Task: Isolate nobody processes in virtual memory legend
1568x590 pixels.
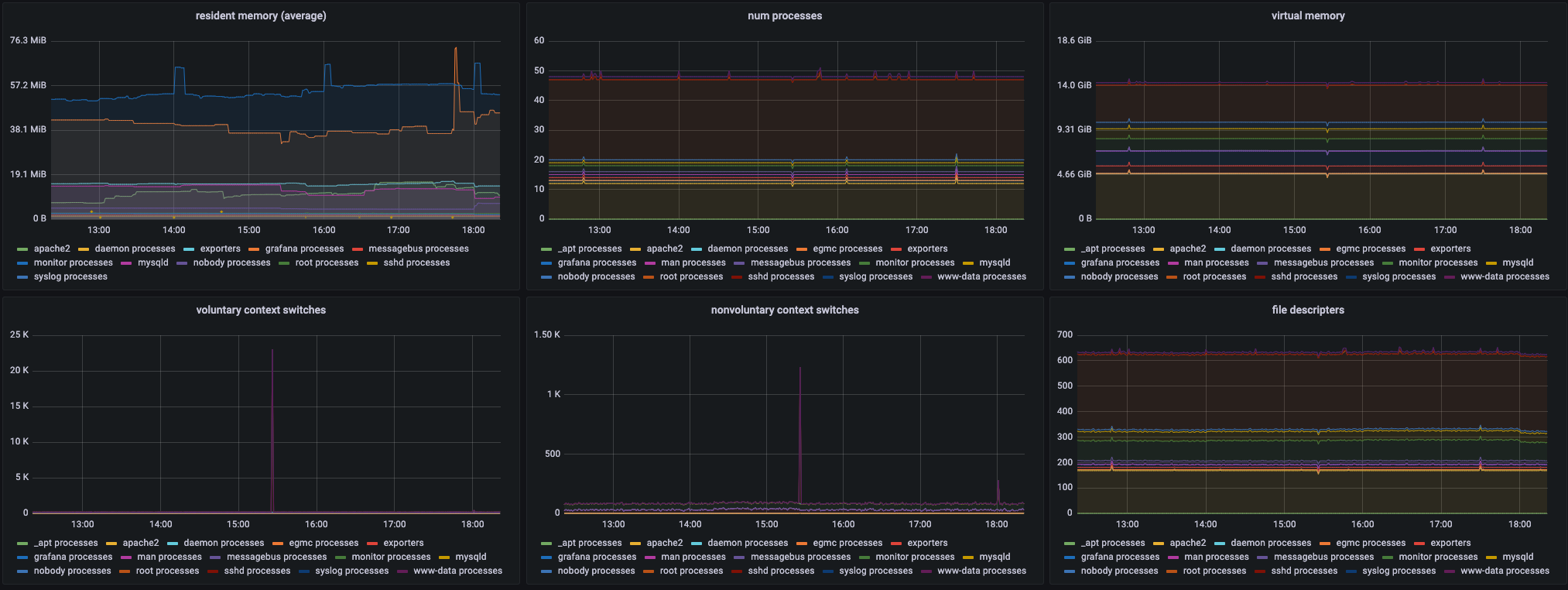Action: 1119,276
